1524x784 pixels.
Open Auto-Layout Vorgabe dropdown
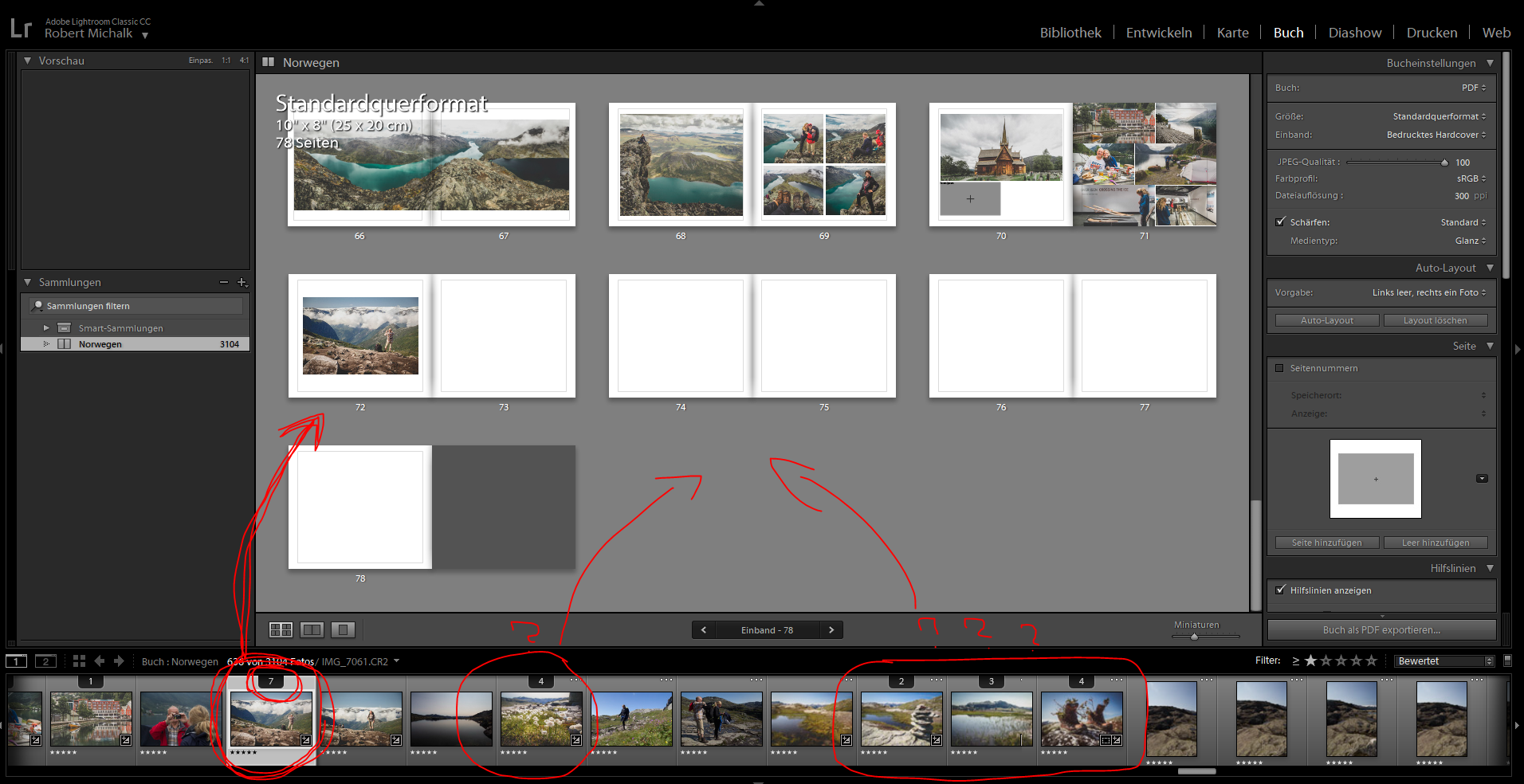[x=1429, y=292]
